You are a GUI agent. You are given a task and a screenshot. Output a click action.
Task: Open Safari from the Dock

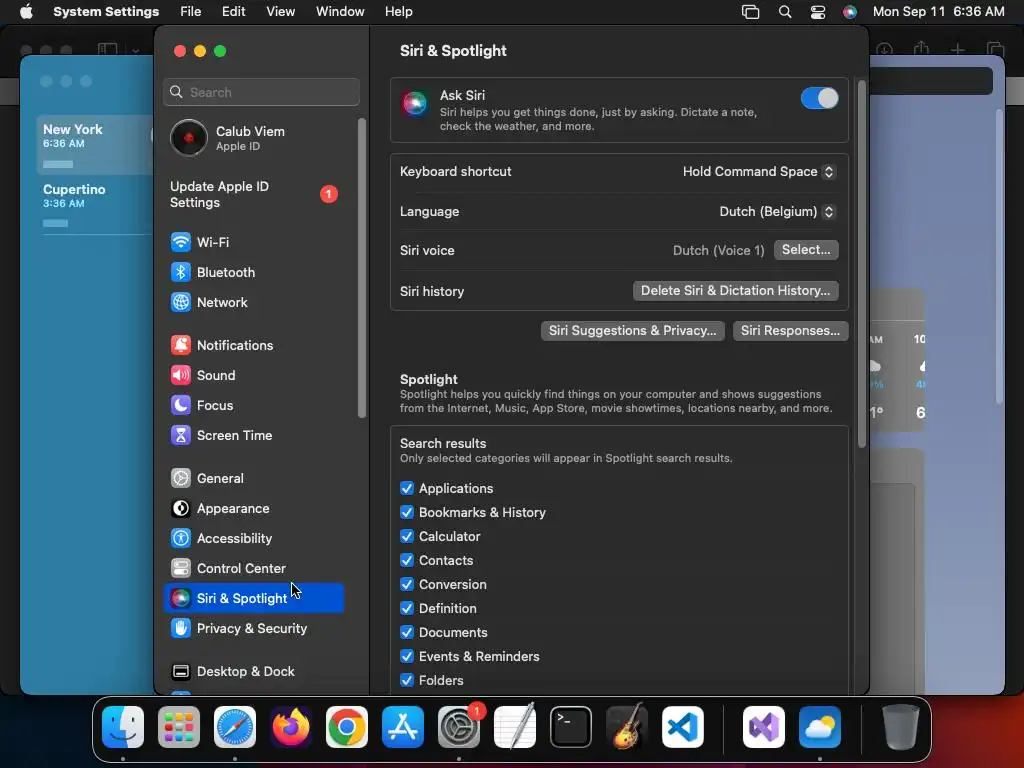[x=235, y=727]
